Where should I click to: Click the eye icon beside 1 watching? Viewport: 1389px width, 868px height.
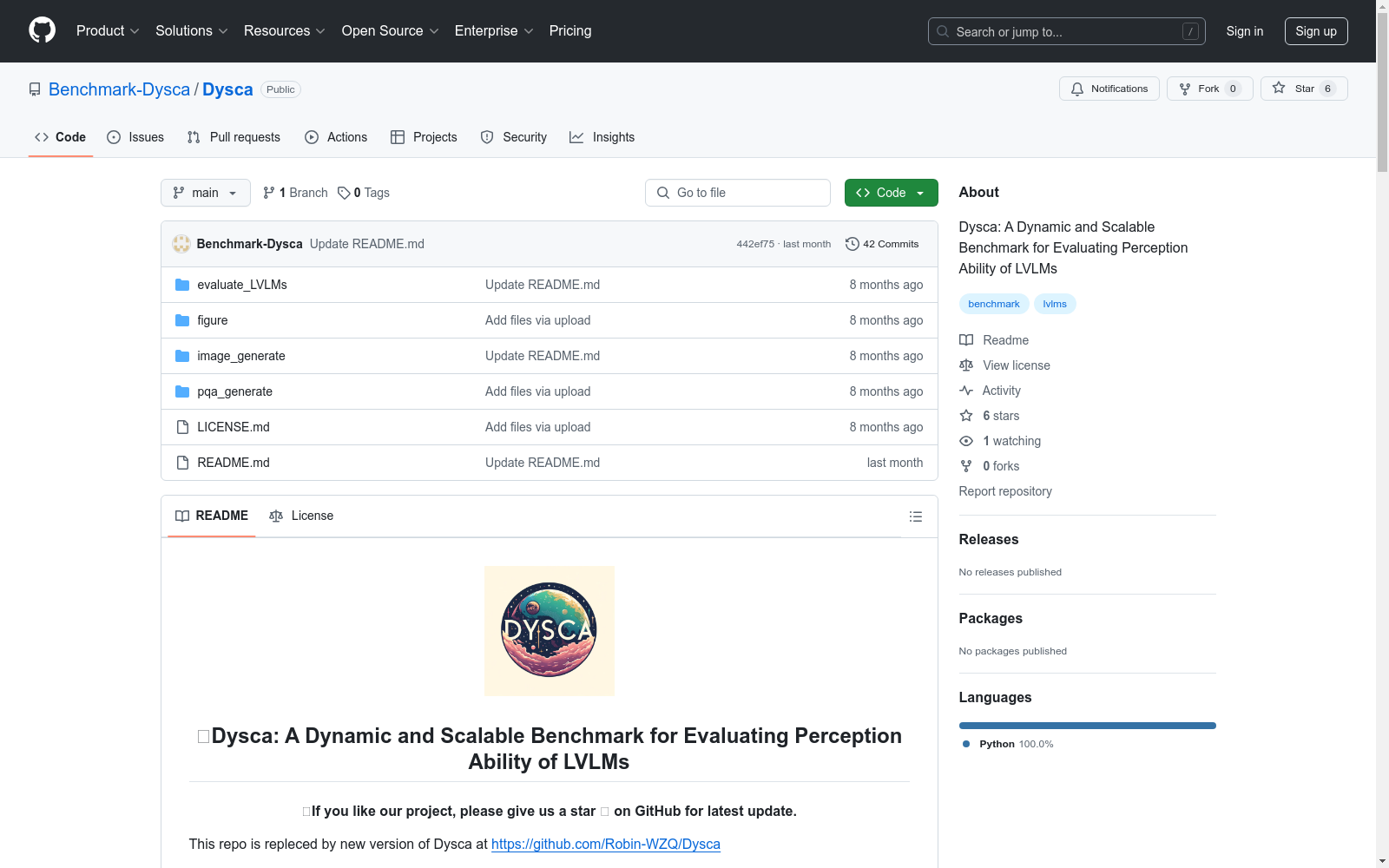click(x=966, y=441)
